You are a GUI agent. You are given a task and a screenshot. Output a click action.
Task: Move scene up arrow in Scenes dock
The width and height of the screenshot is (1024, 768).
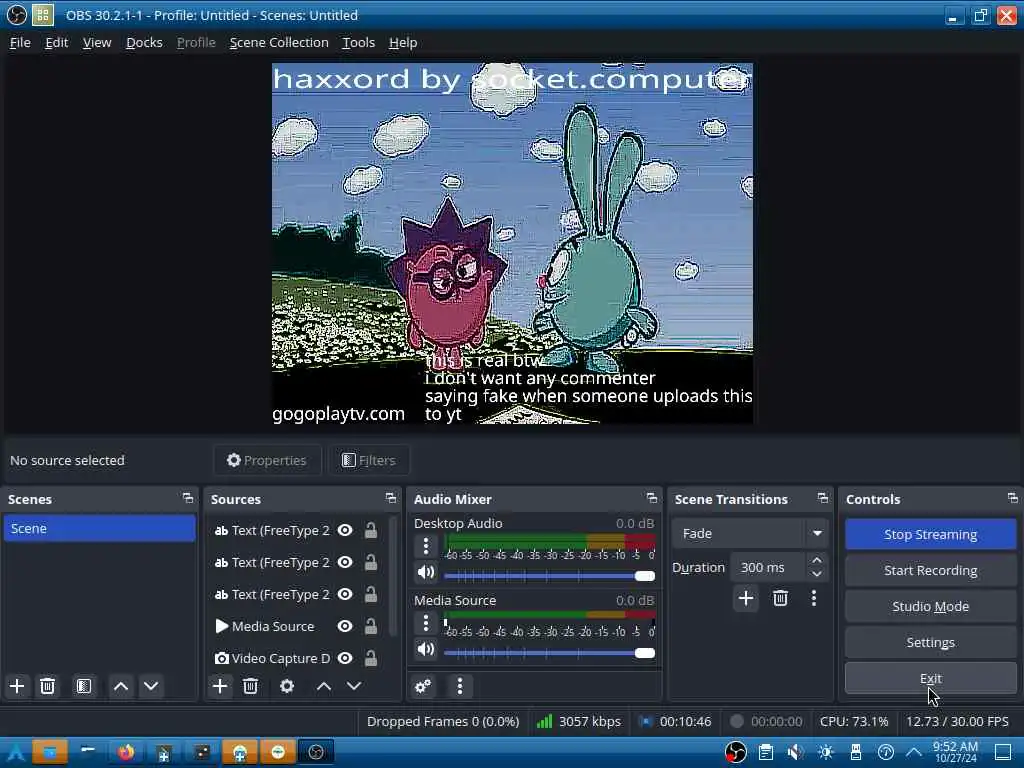(121, 686)
